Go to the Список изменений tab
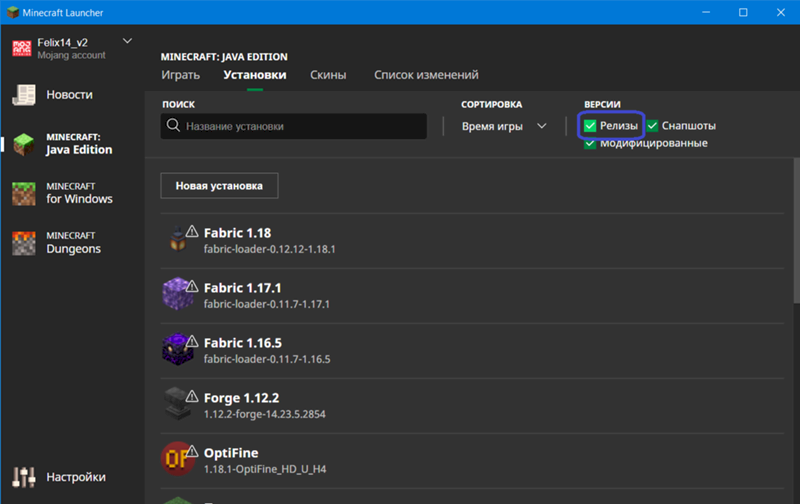 pyautogui.click(x=426, y=75)
